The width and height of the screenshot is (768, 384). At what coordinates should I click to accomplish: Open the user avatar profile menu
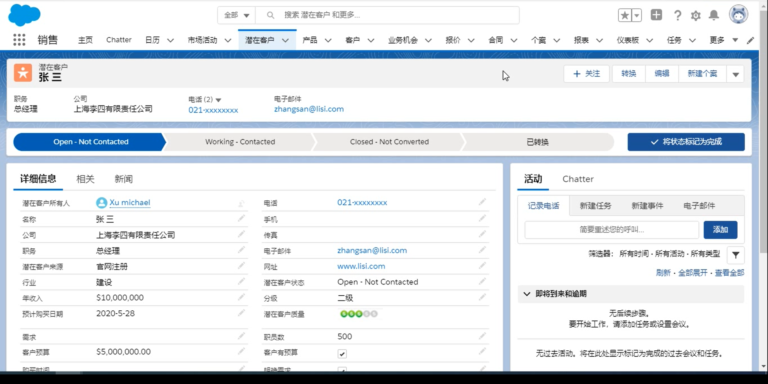(x=738, y=15)
